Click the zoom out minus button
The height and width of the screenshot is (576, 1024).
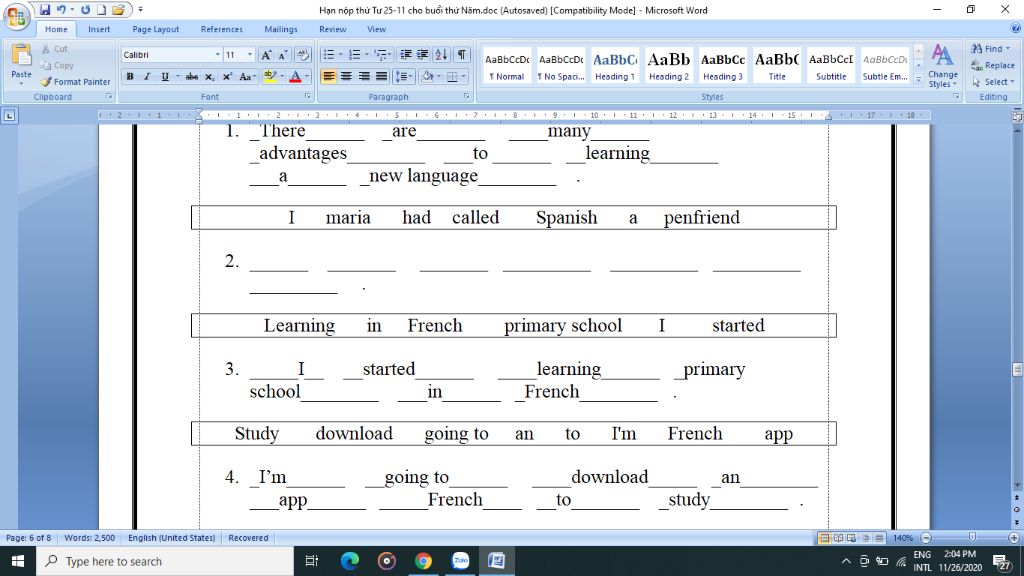pyautogui.click(x=926, y=537)
